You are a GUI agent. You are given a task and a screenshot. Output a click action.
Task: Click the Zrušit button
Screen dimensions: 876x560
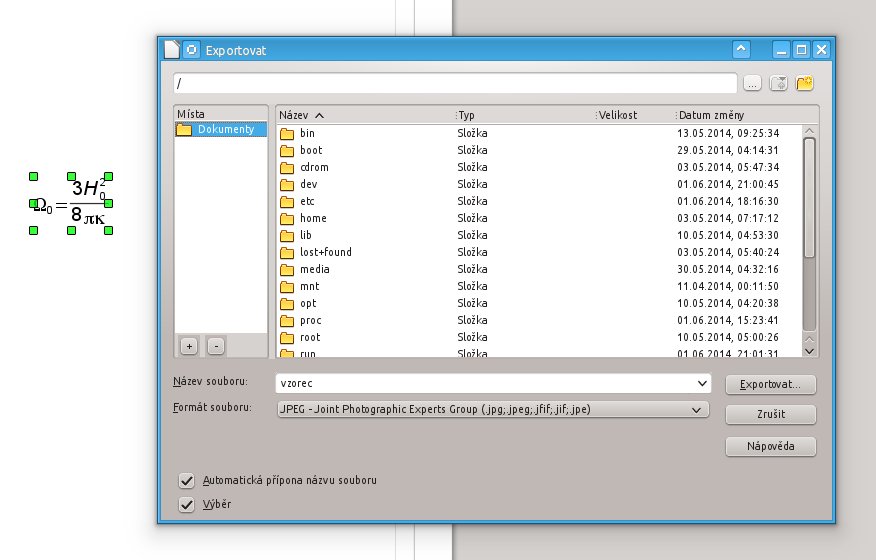coord(770,415)
